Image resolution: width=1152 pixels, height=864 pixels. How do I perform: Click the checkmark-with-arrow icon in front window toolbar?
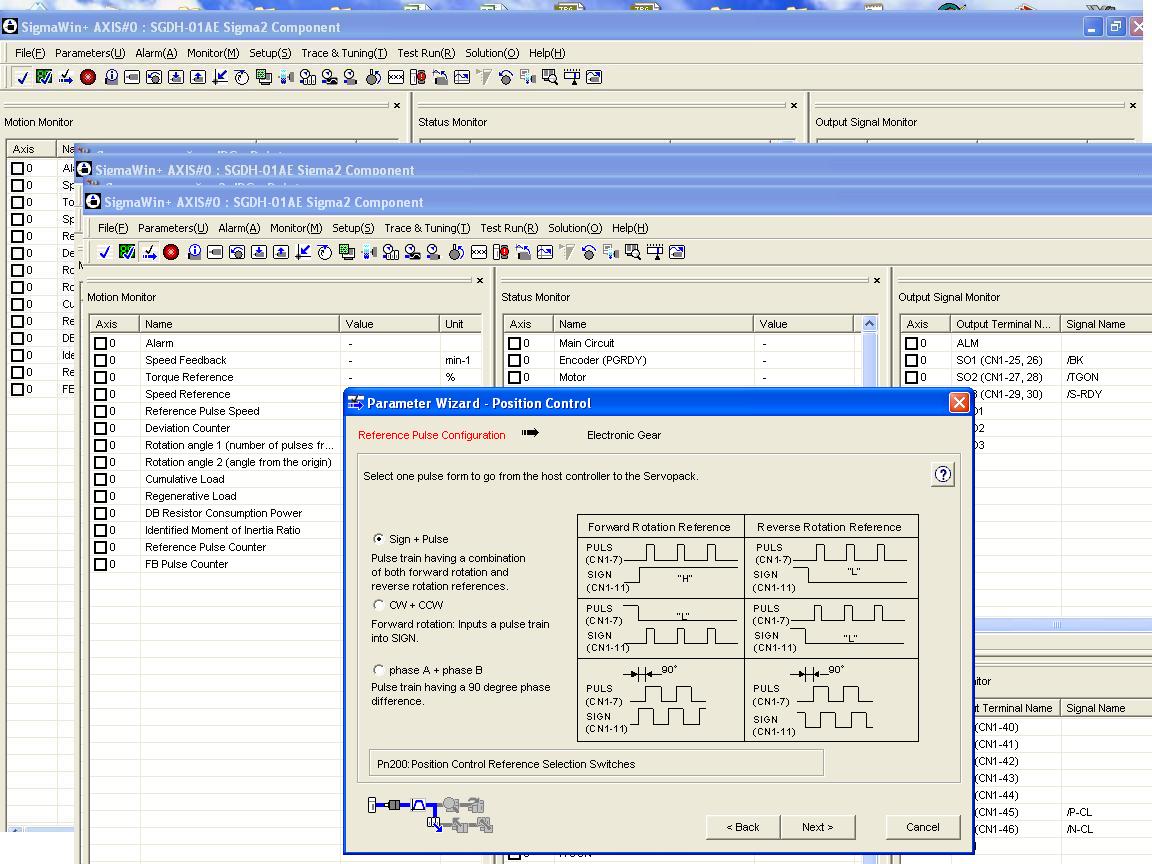[149, 252]
